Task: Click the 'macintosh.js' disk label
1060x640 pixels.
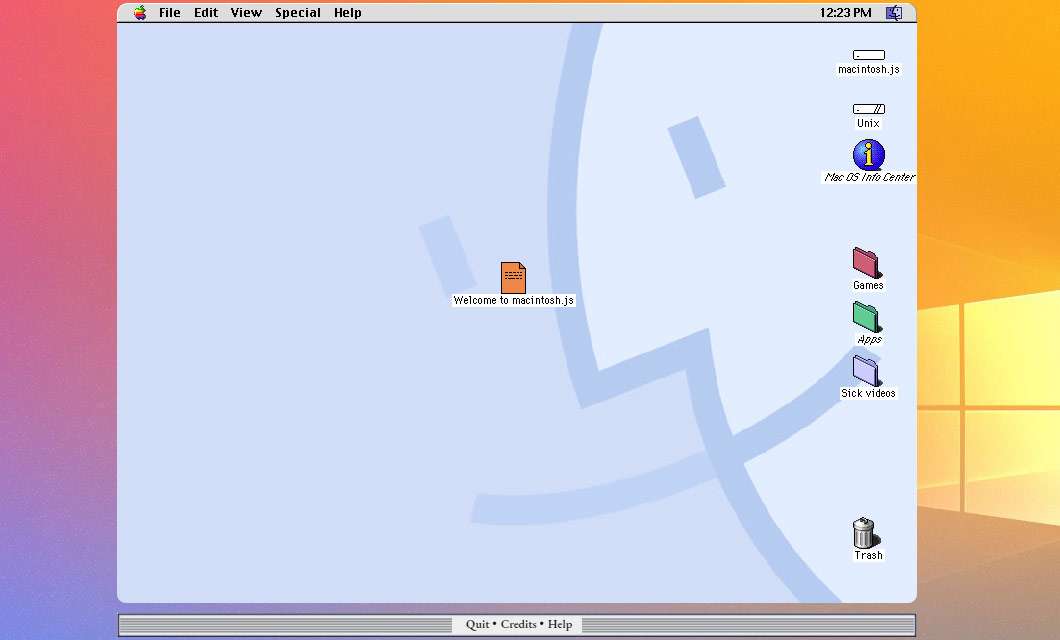Action: pyautogui.click(x=869, y=69)
